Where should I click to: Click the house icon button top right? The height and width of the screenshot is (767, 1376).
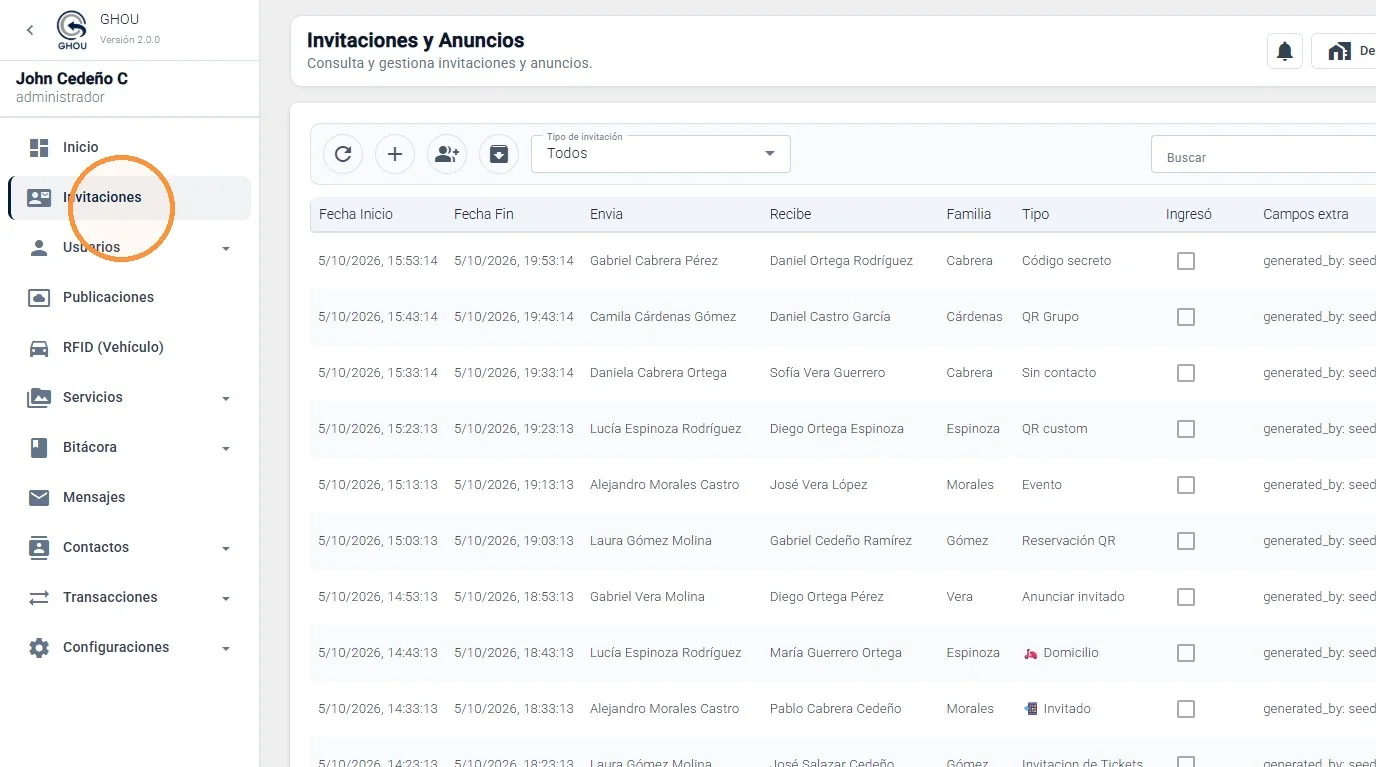click(x=1344, y=51)
